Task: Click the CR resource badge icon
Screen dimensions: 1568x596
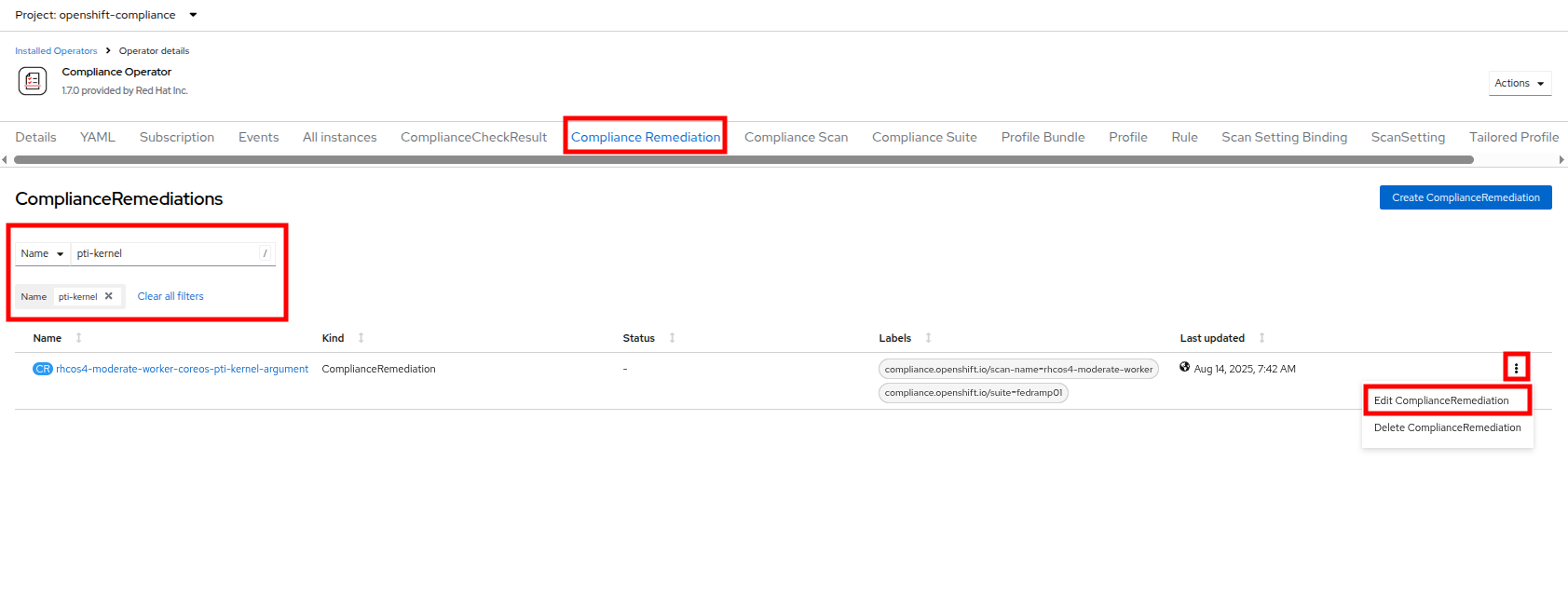Action: pos(43,369)
